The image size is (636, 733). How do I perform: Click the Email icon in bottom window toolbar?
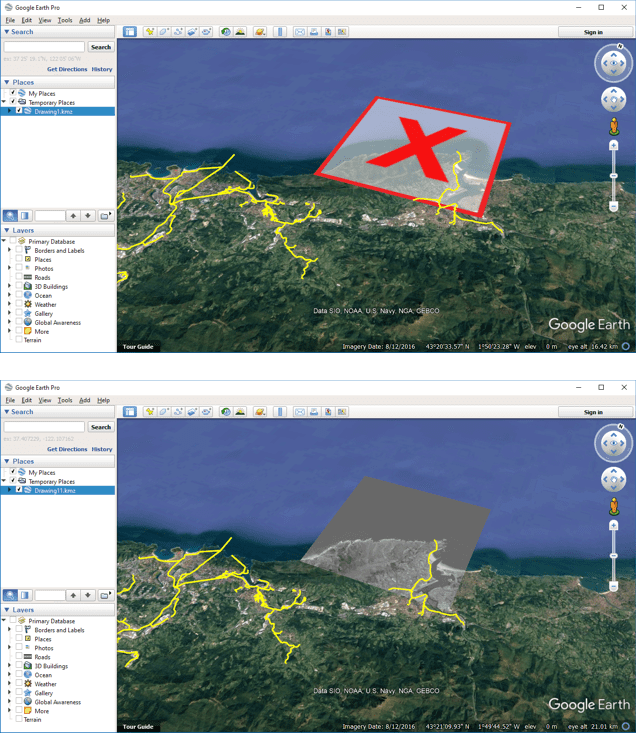[299, 412]
